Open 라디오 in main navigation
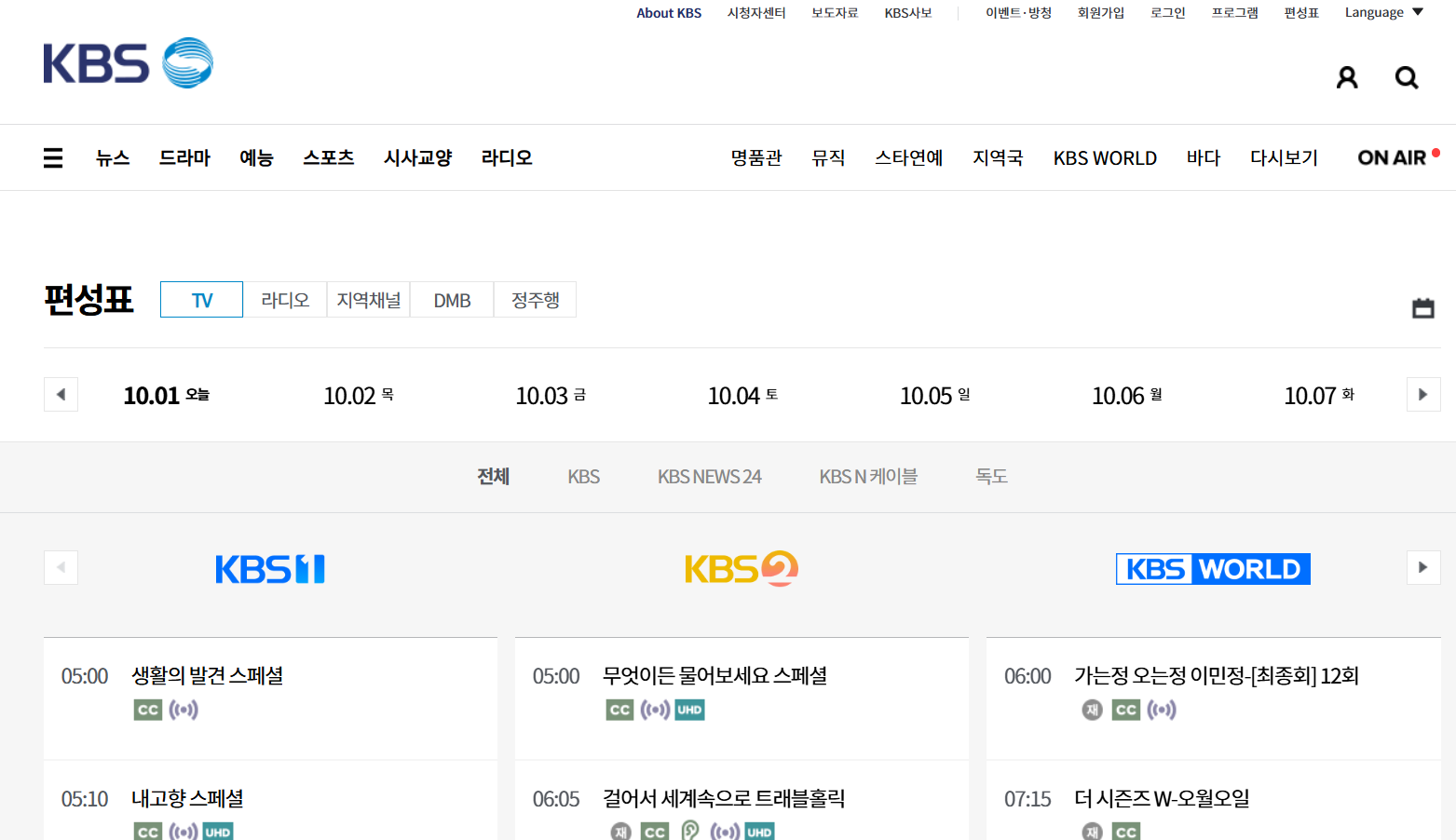This screenshot has width=1456, height=840. [507, 157]
